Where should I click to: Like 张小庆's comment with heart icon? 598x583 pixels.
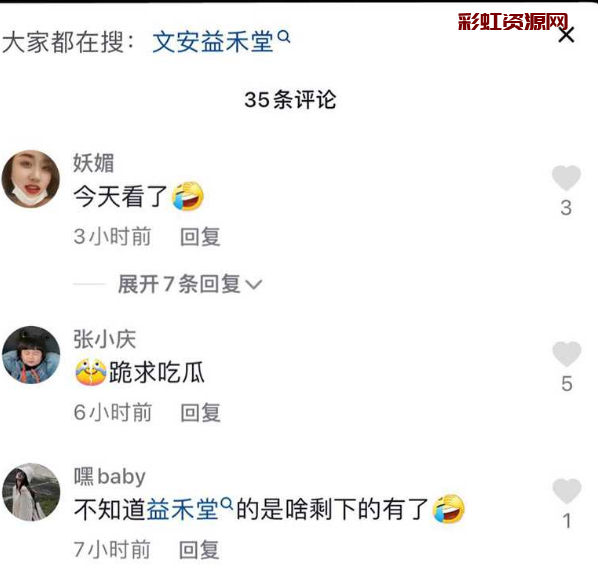pyautogui.click(x=567, y=353)
